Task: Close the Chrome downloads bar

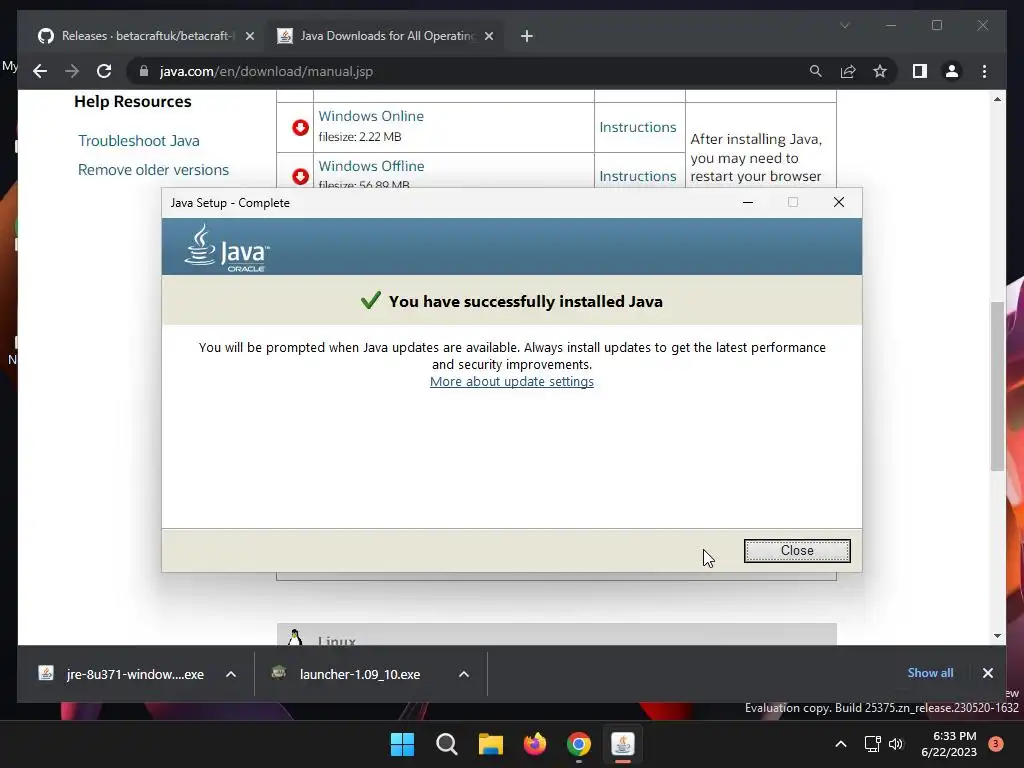Action: [987, 673]
